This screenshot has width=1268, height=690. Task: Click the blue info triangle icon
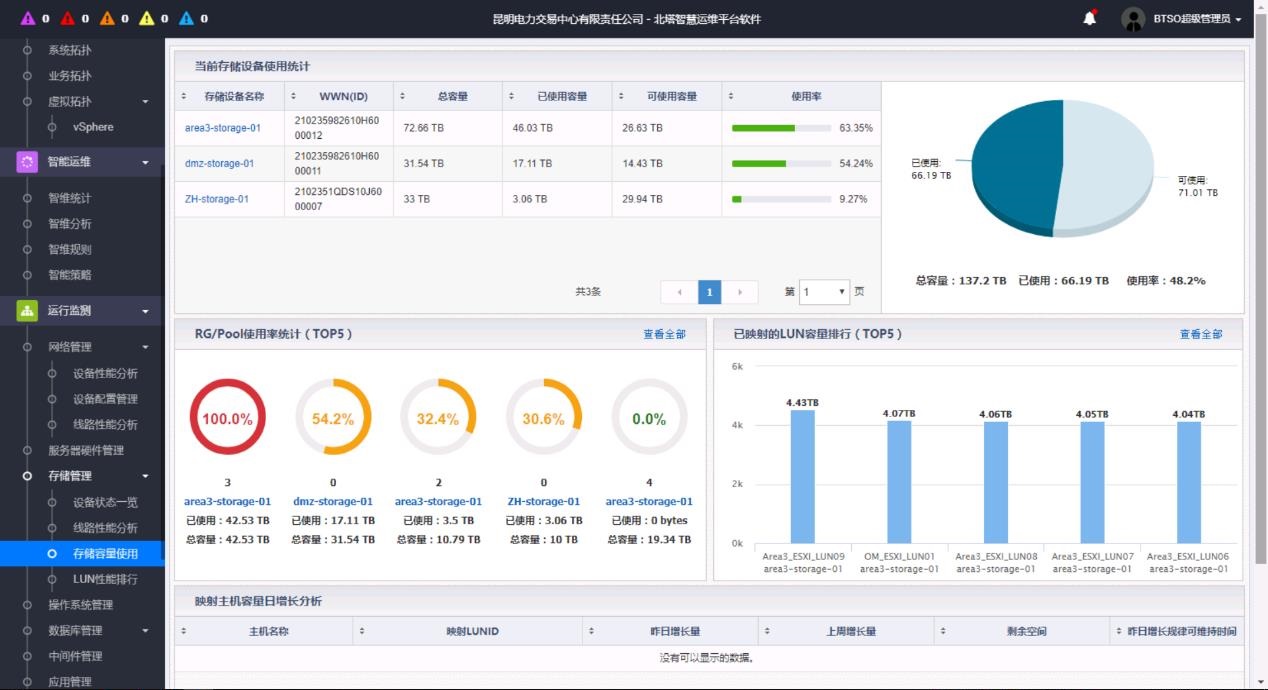tap(187, 18)
